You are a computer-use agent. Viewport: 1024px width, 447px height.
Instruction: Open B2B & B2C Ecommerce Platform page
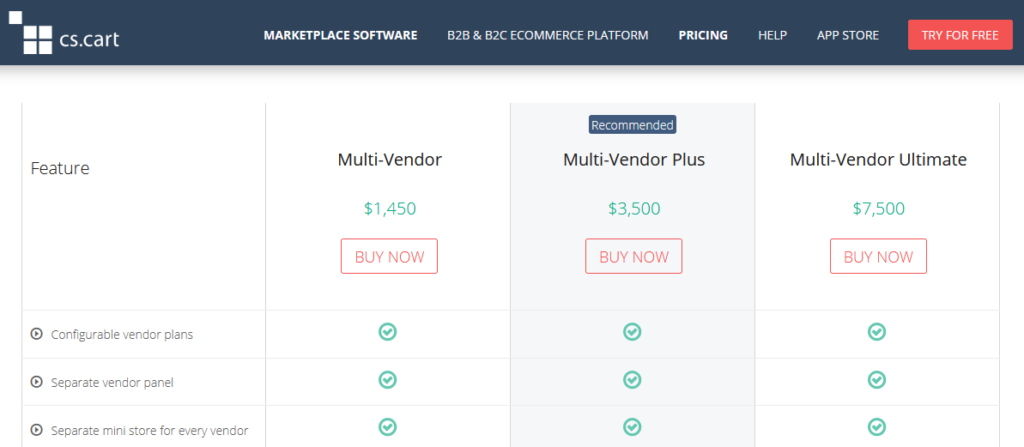click(548, 35)
